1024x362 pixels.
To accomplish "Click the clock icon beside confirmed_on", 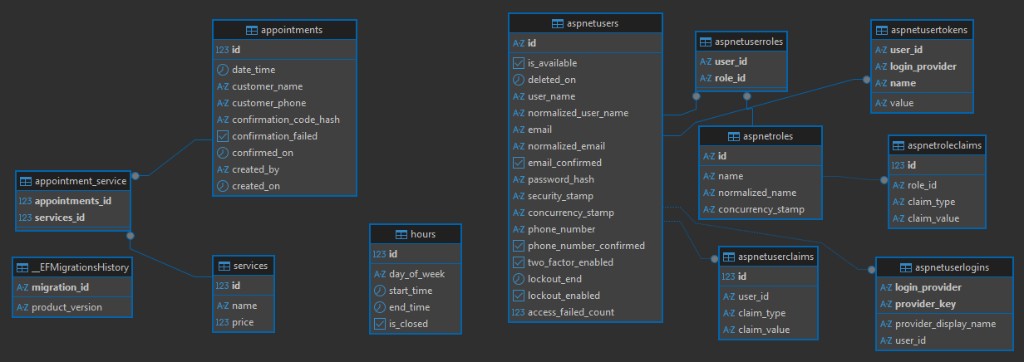I will (223, 153).
